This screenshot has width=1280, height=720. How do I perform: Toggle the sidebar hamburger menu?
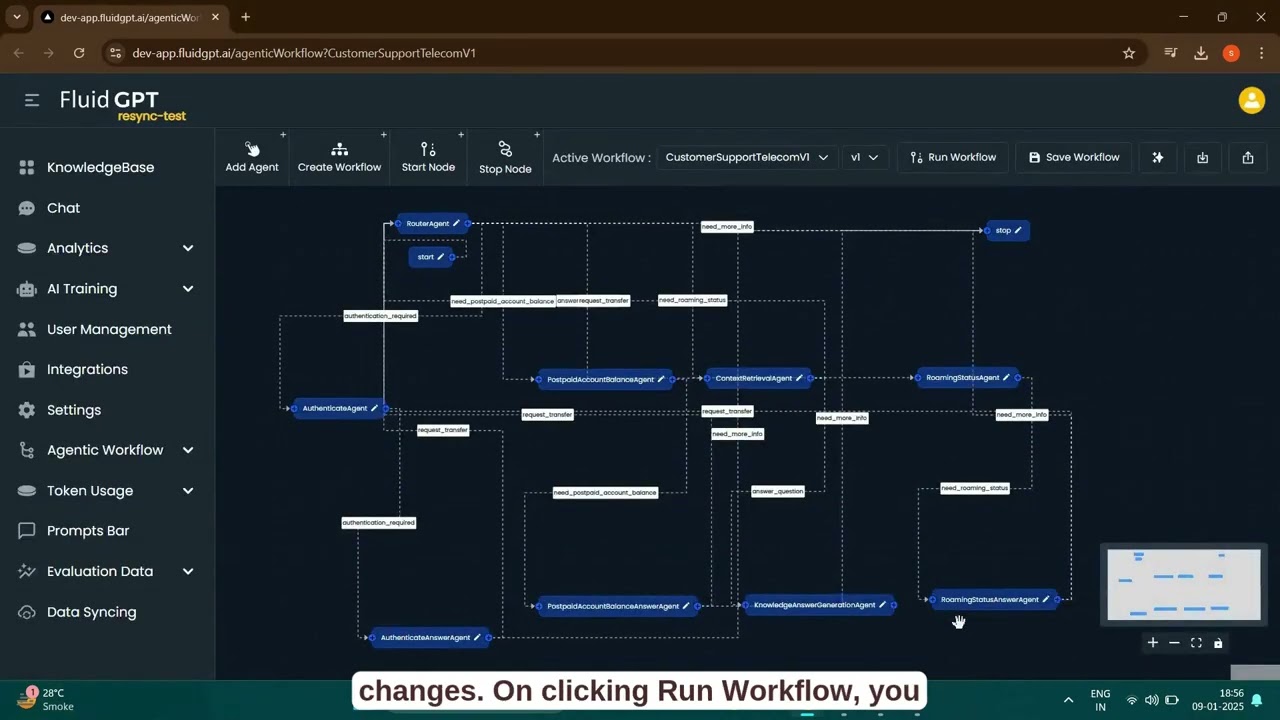[x=32, y=100]
